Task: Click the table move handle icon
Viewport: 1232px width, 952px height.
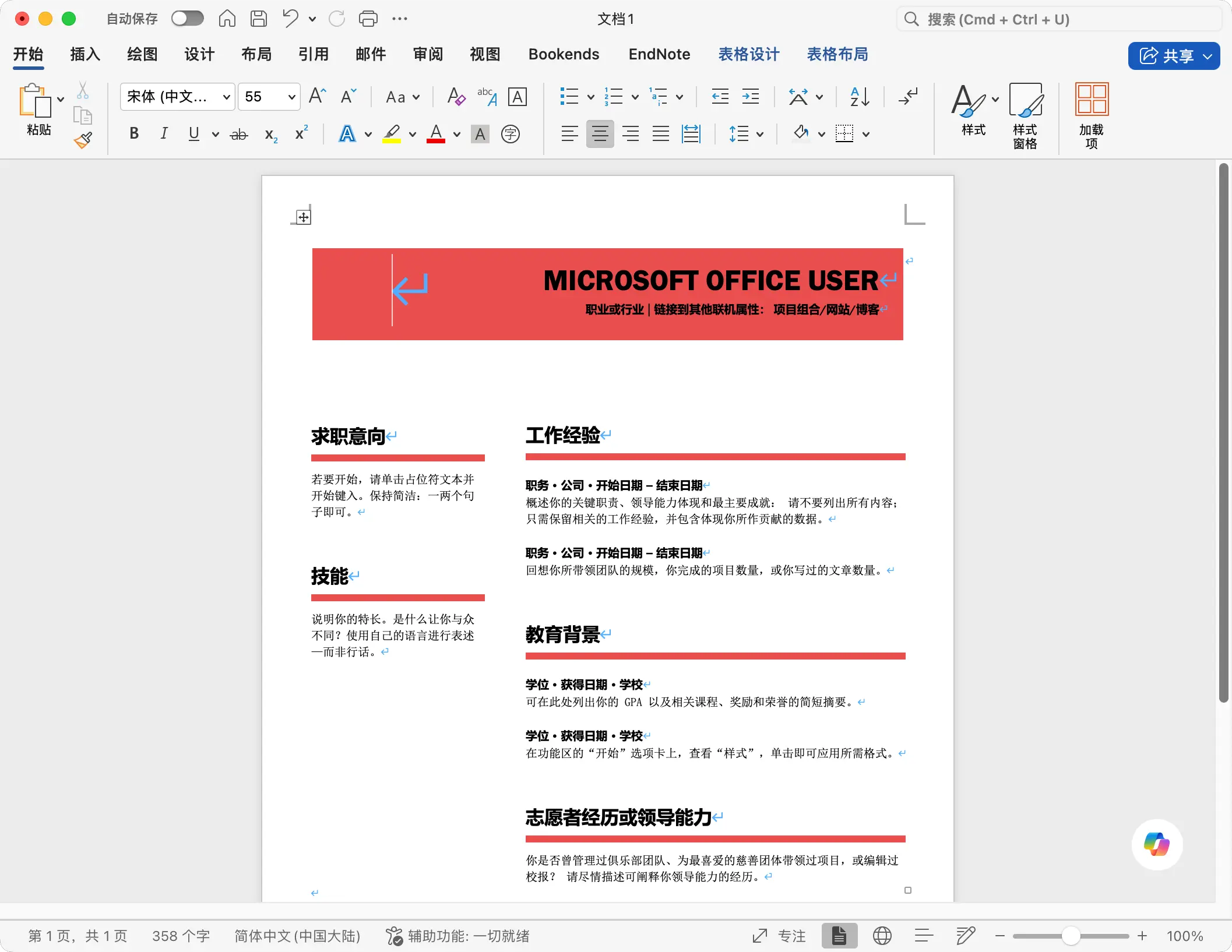Action: (303, 217)
